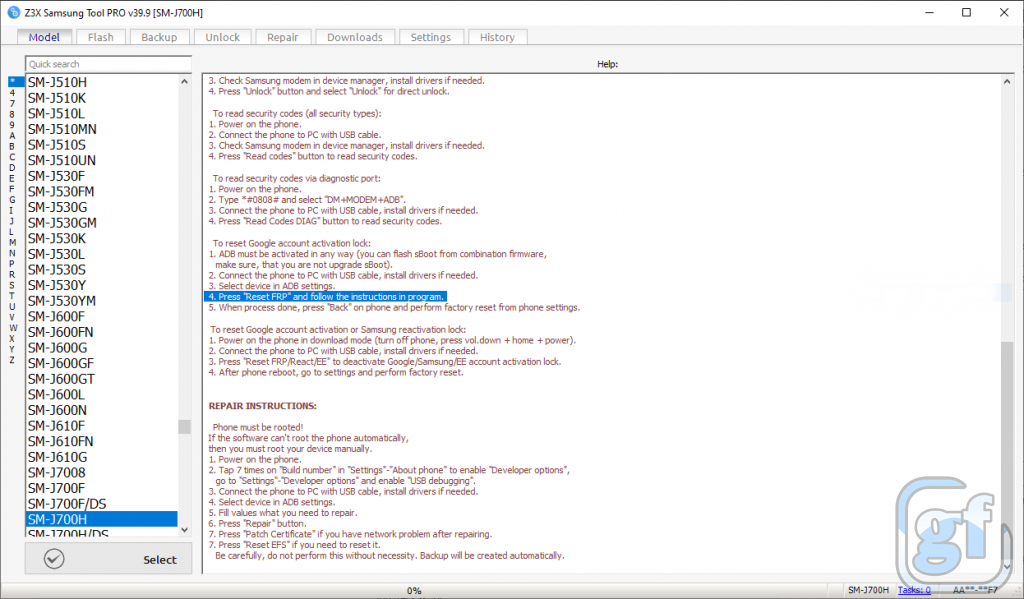Open the Tasks: 0 link
Image resolution: width=1024 pixels, height=599 pixels.
[x=914, y=590]
